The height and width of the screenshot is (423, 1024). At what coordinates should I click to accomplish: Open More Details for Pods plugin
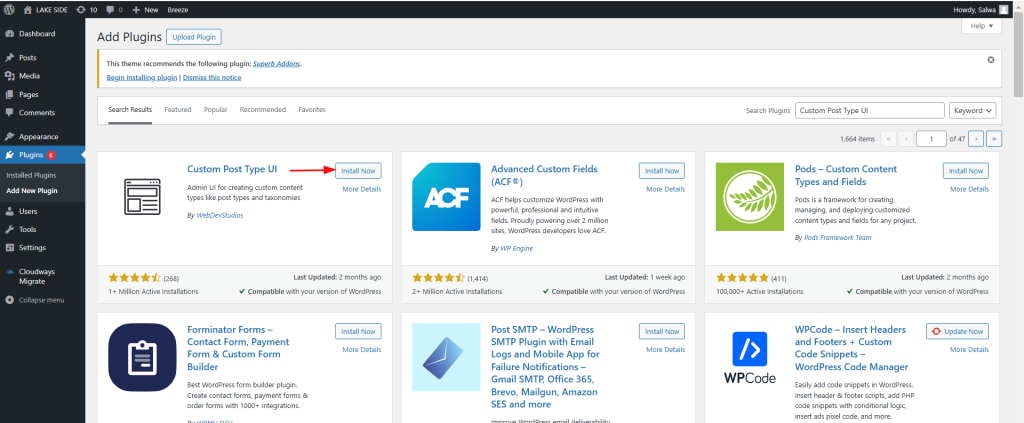[x=969, y=189]
